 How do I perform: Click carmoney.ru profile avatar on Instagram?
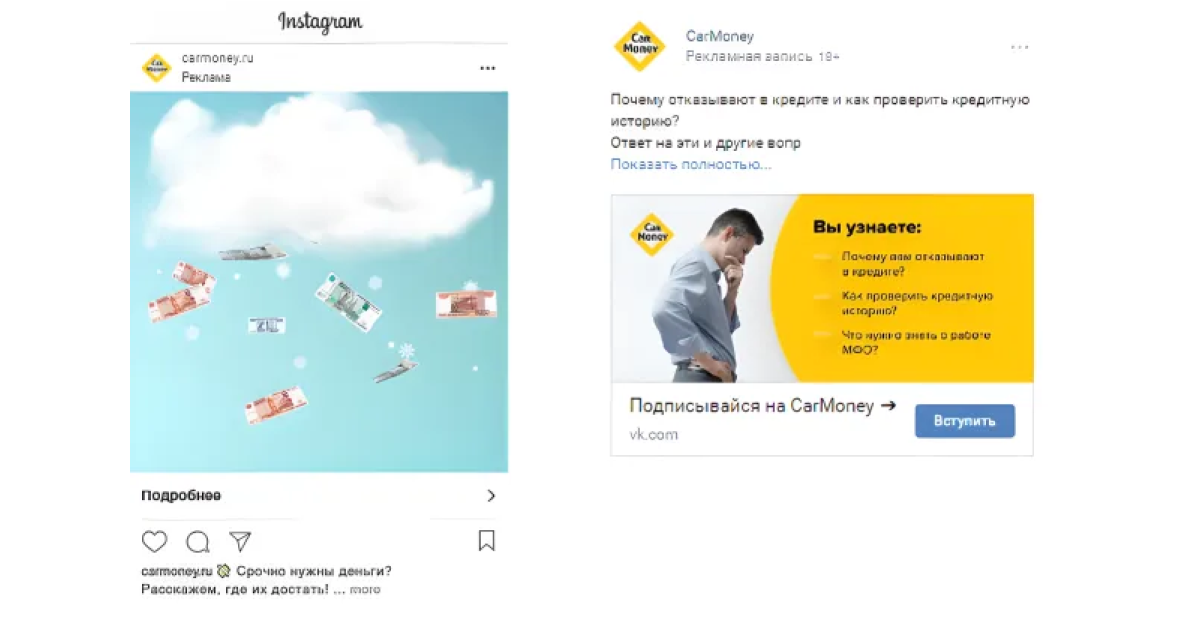(x=156, y=68)
